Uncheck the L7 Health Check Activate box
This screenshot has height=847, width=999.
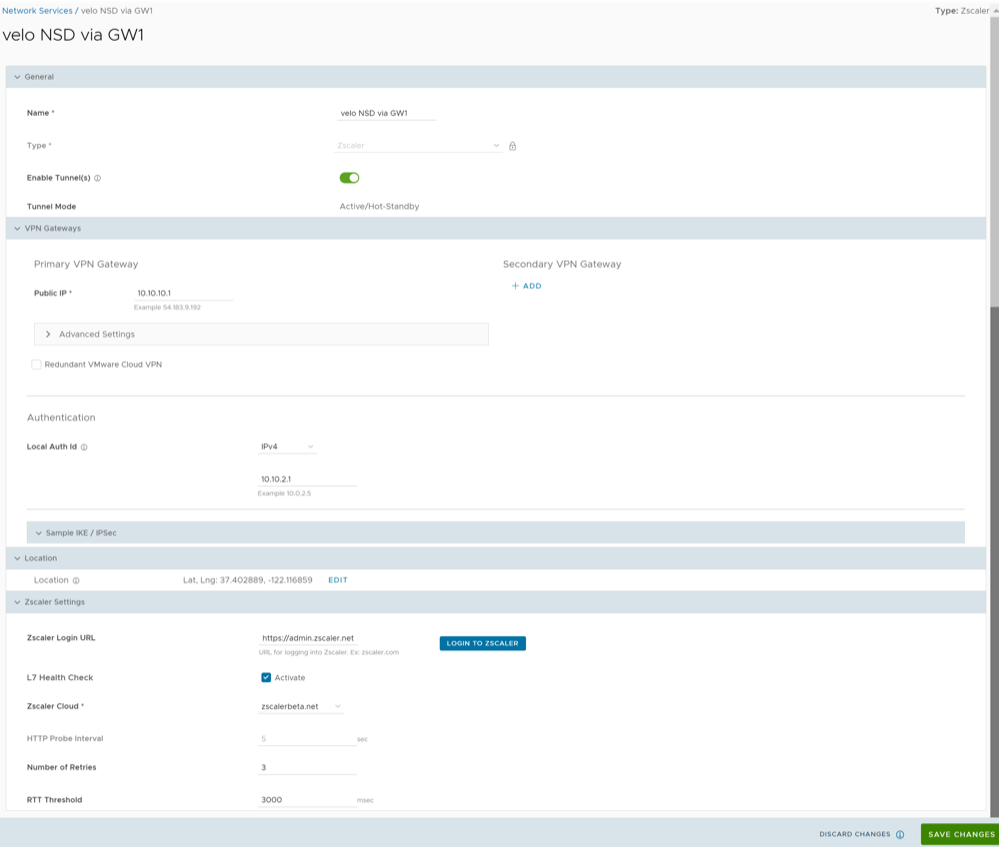pos(266,677)
